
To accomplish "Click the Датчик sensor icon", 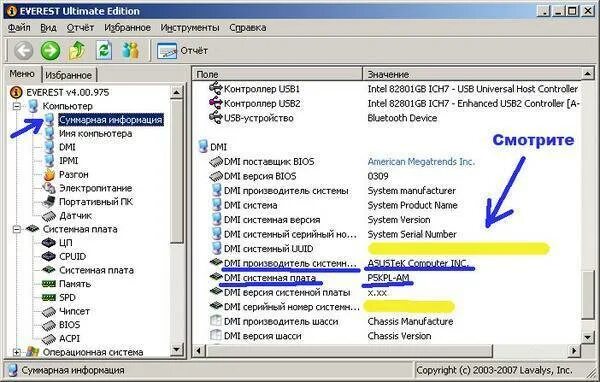I will click(49, 216).
